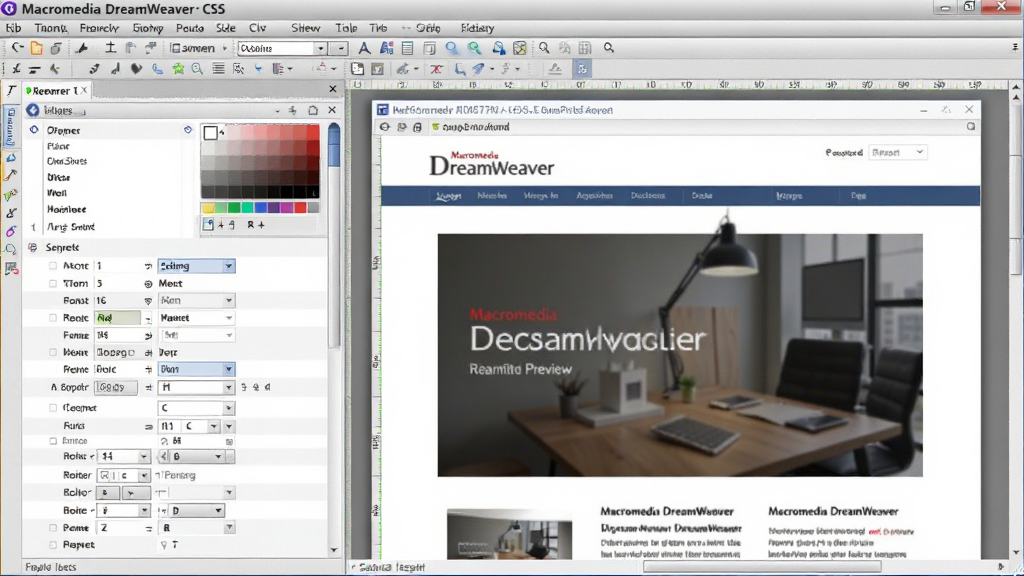Open the Fib menu

point(13,28)
